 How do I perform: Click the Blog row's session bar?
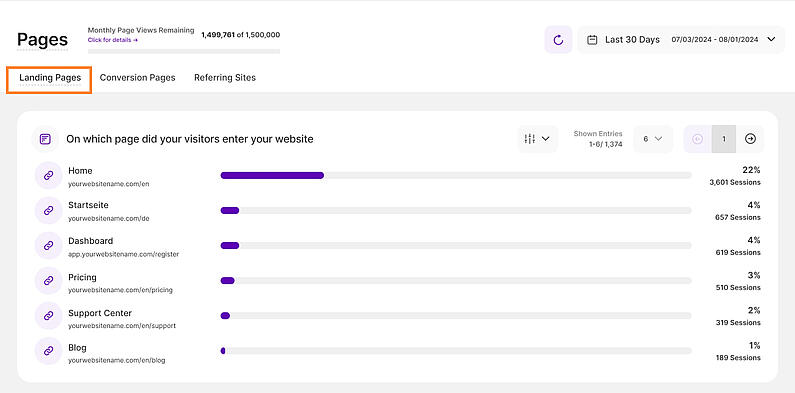pyautogui.click(x=456, y=350)
